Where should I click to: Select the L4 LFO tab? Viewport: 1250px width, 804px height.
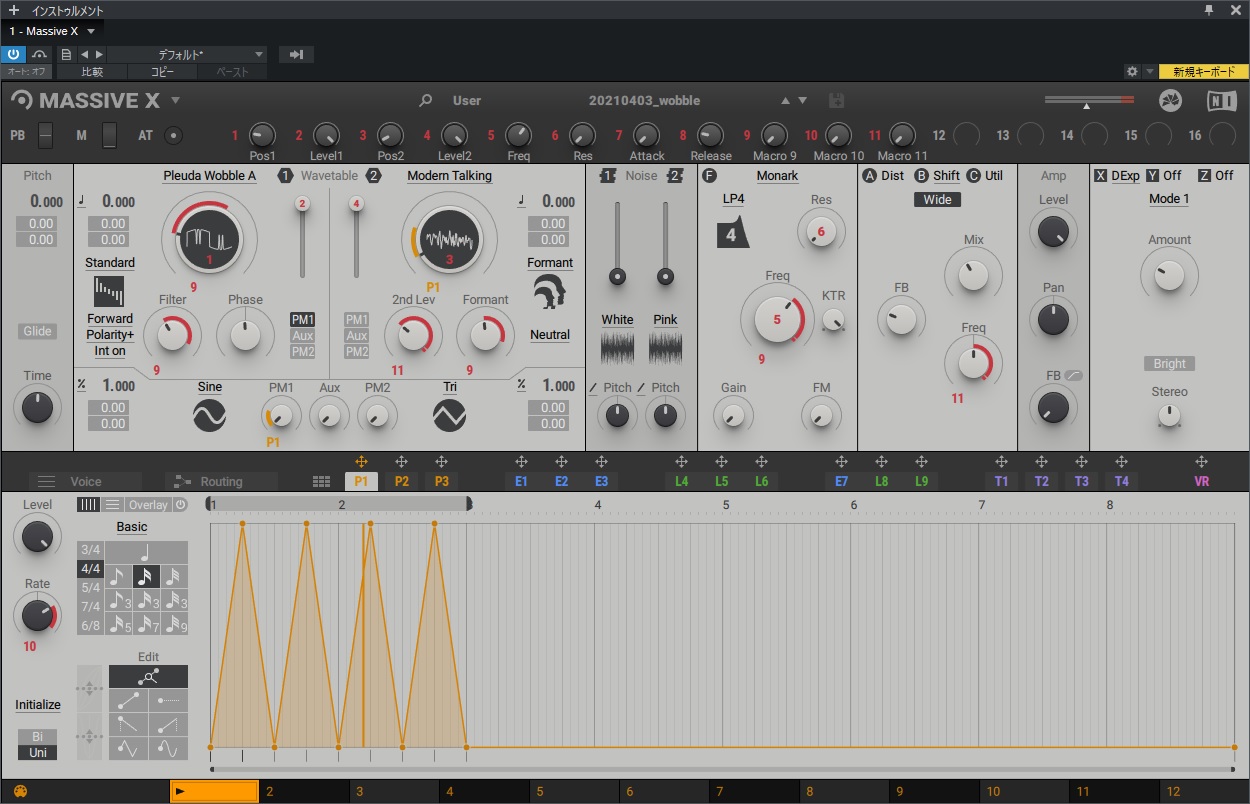[681, 481]
